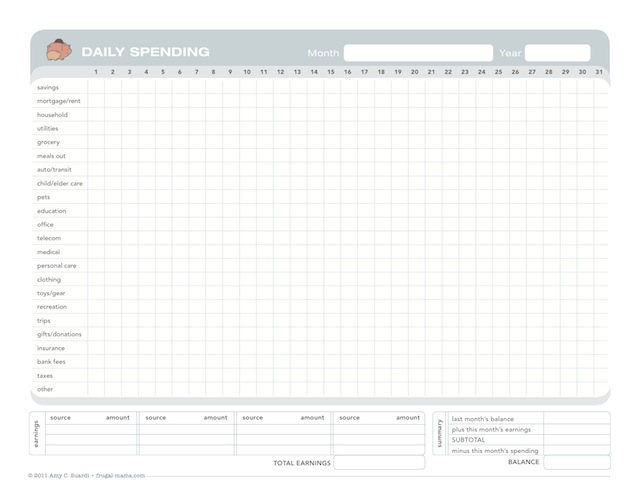This screenshot has height=494, width=640.
Task: Select the other row label
Action: pos(45,389)
